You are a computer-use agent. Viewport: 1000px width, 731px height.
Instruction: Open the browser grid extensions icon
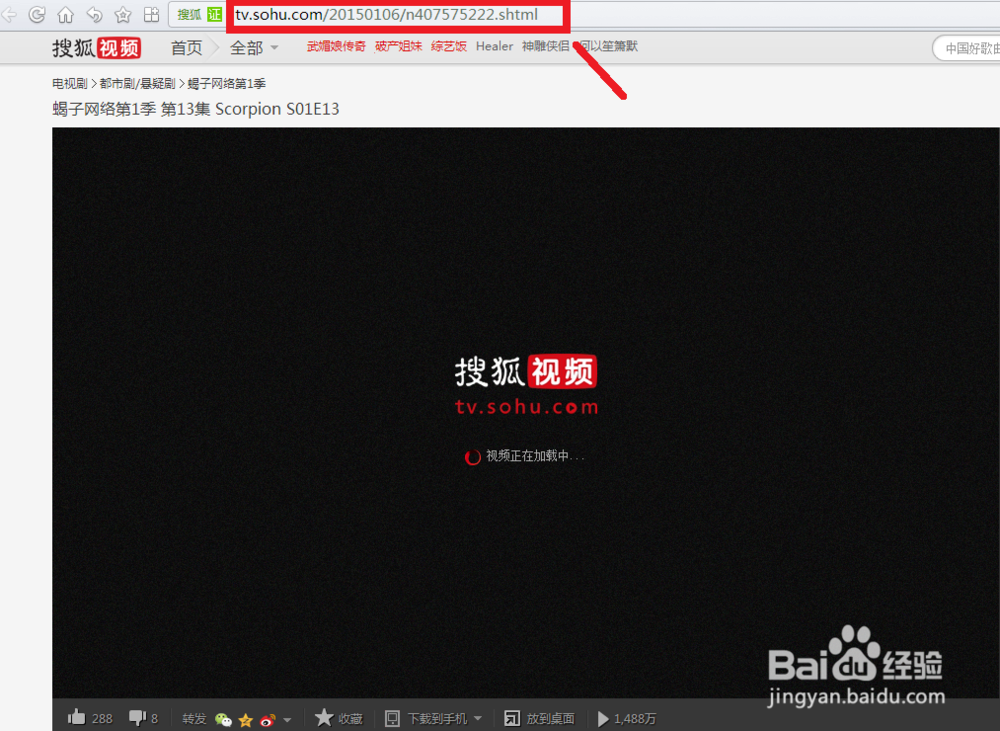point(151,14)
